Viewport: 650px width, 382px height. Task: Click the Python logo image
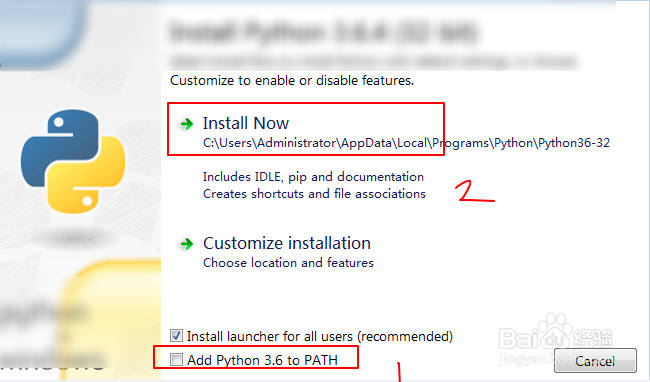click(x=73, y=162)
